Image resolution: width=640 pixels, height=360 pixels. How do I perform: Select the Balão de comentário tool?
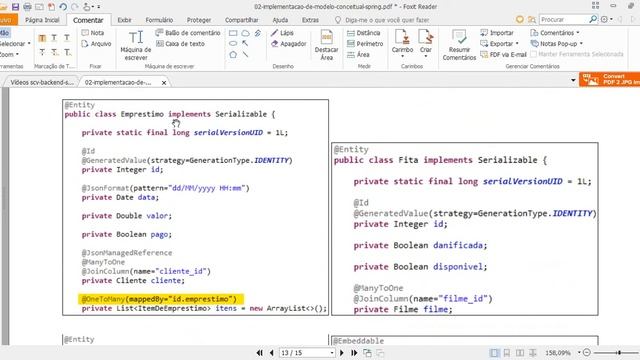coord(188,33)
